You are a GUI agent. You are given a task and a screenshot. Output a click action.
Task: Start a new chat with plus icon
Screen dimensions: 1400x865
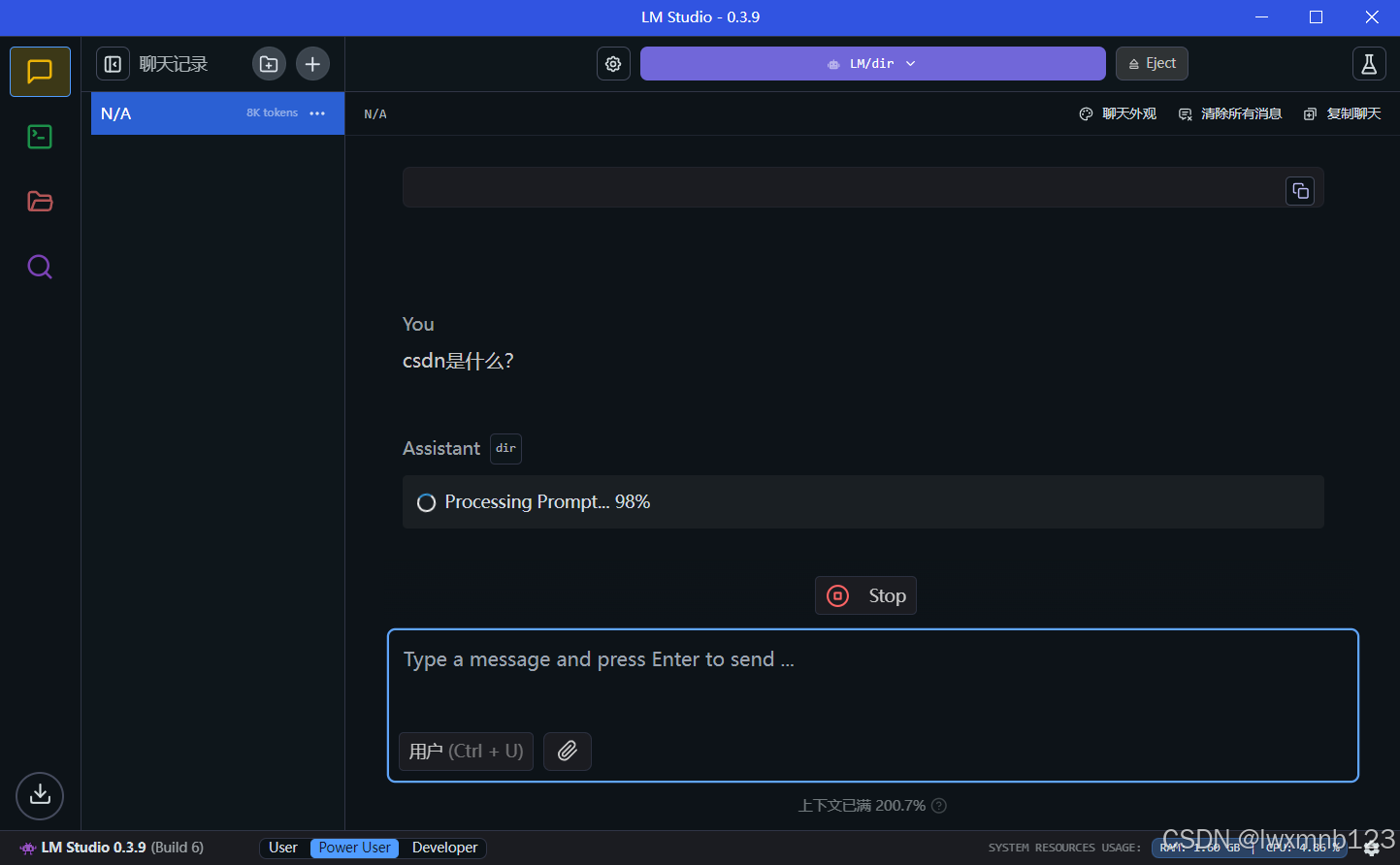(x=312, y=64)
